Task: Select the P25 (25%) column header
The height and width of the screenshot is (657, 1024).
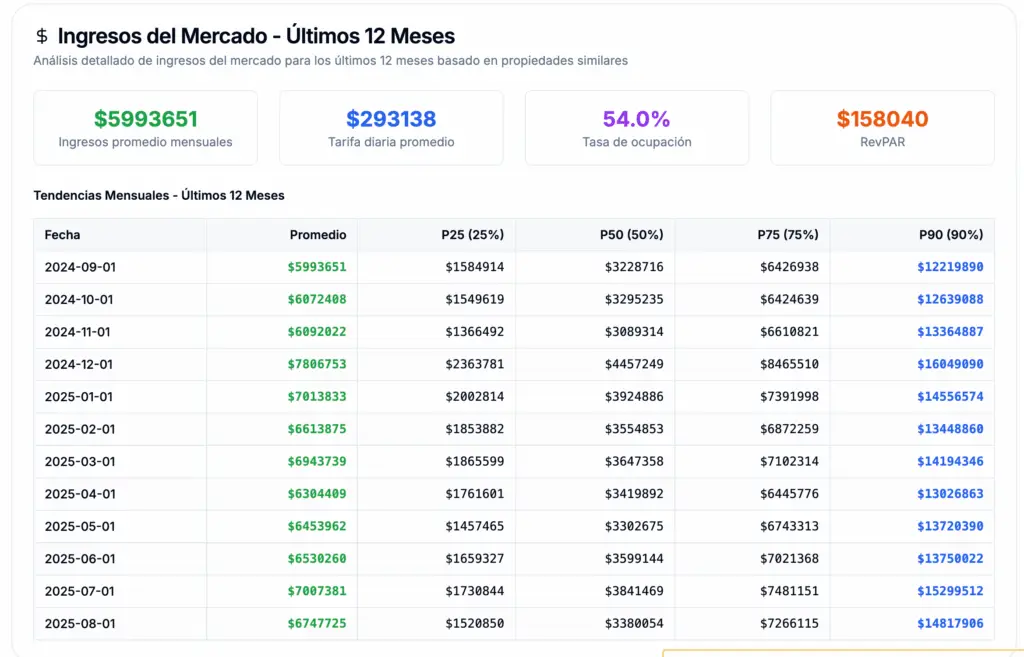Action: [x=472, y=235]
